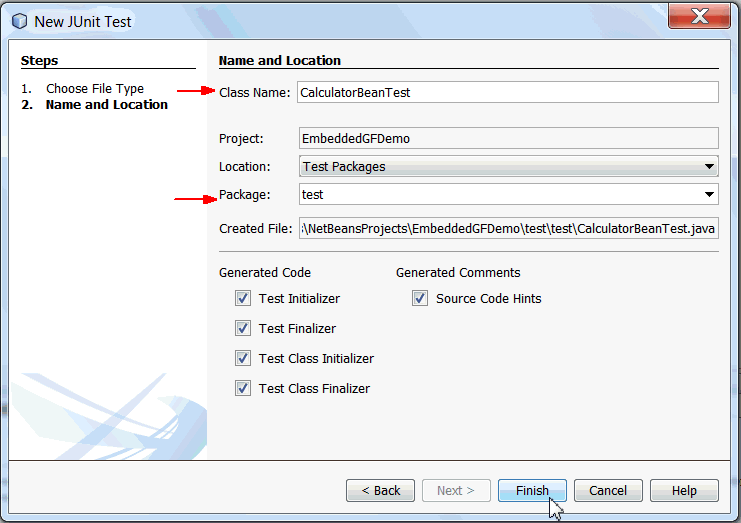Uncheck the Test Finalizer option
Viewport: 741px width, 523px height.
click(243, 328)
